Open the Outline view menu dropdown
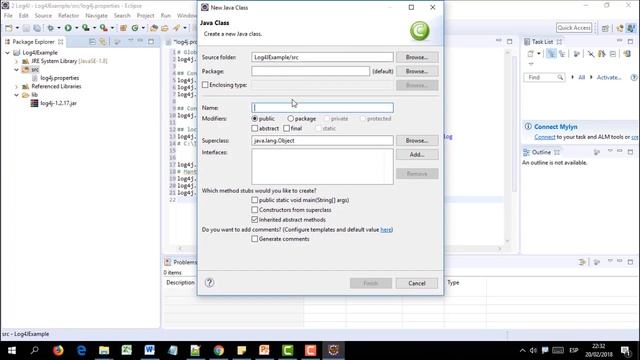This screenshot has height=360, width=640. [610, 152]
